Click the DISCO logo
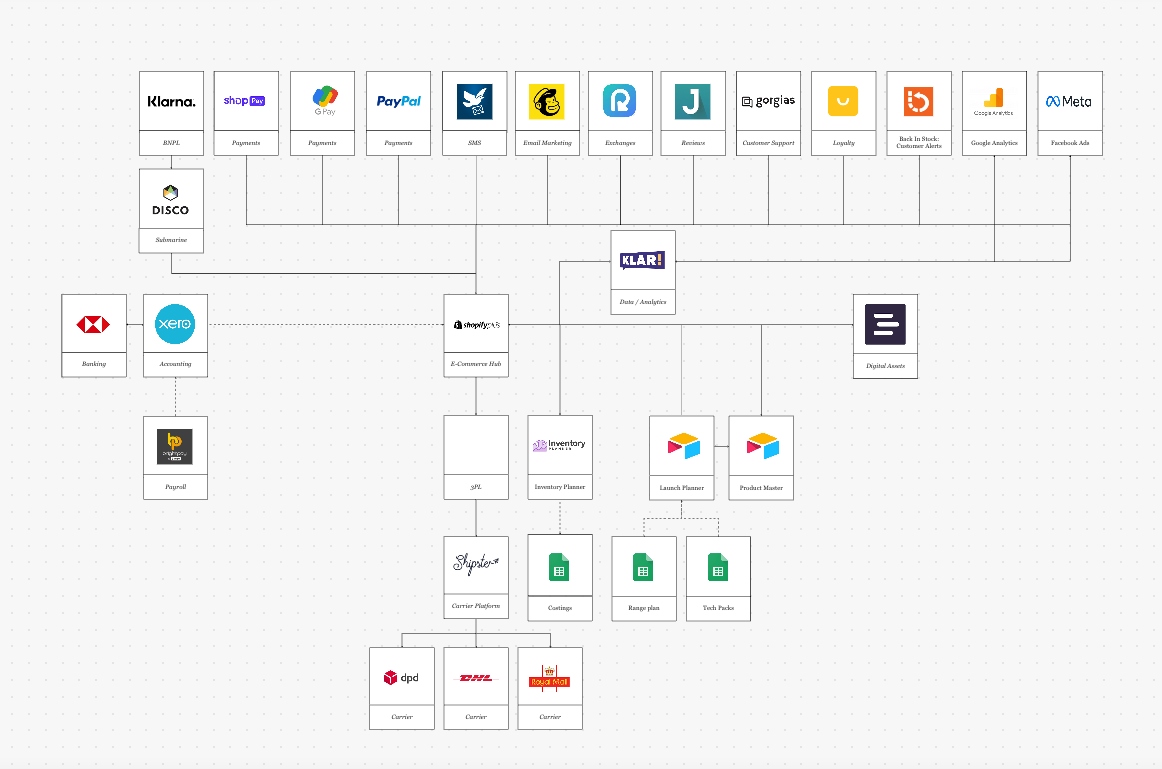Screen dimensions: 1162x769 [x=170, y=200]
